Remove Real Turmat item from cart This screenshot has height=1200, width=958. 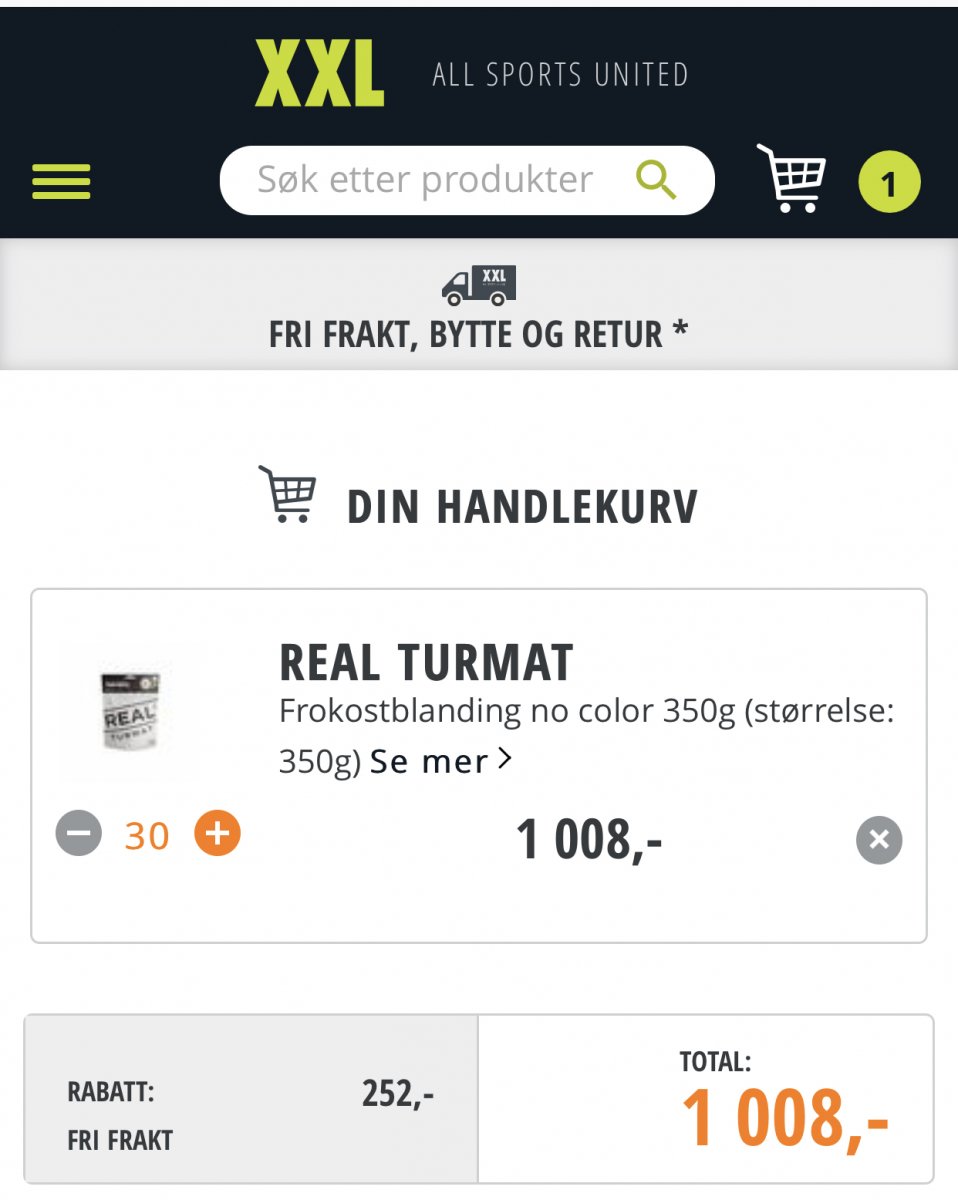(879, 840)
